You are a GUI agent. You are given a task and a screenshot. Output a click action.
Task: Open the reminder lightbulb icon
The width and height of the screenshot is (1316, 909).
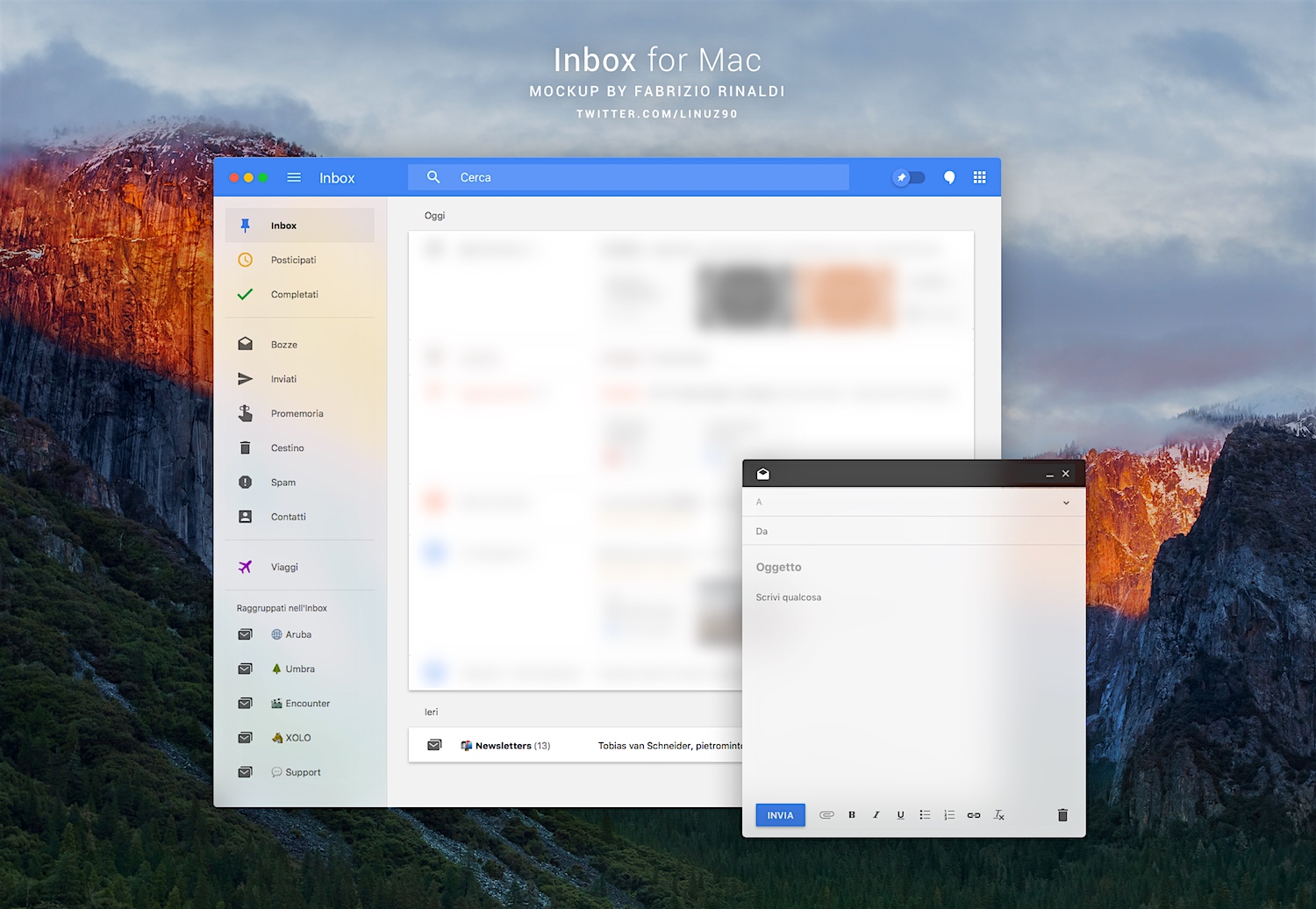click(x=949, y=177)
